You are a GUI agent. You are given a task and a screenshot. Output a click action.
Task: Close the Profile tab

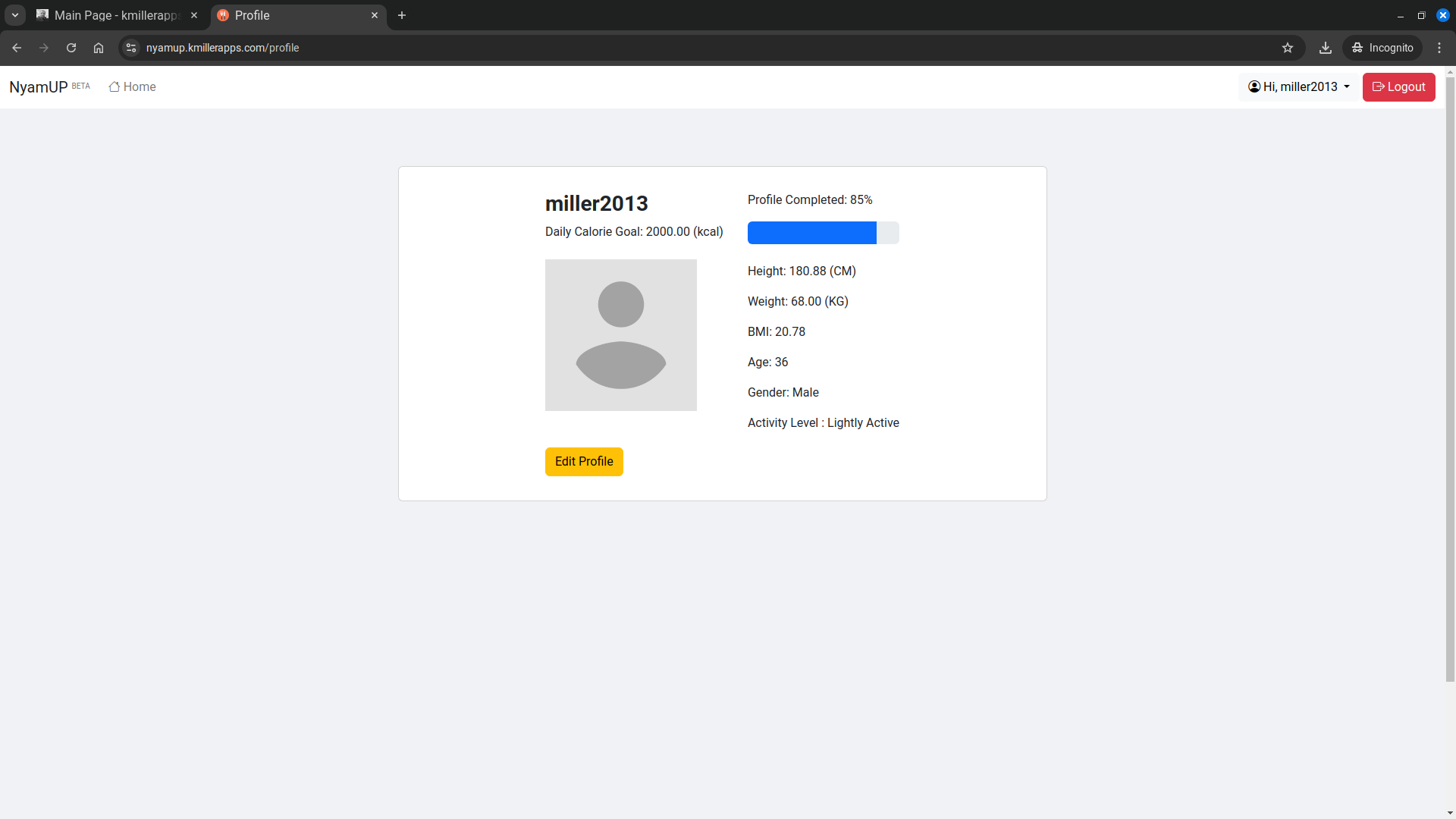click(x=375, y=15)
